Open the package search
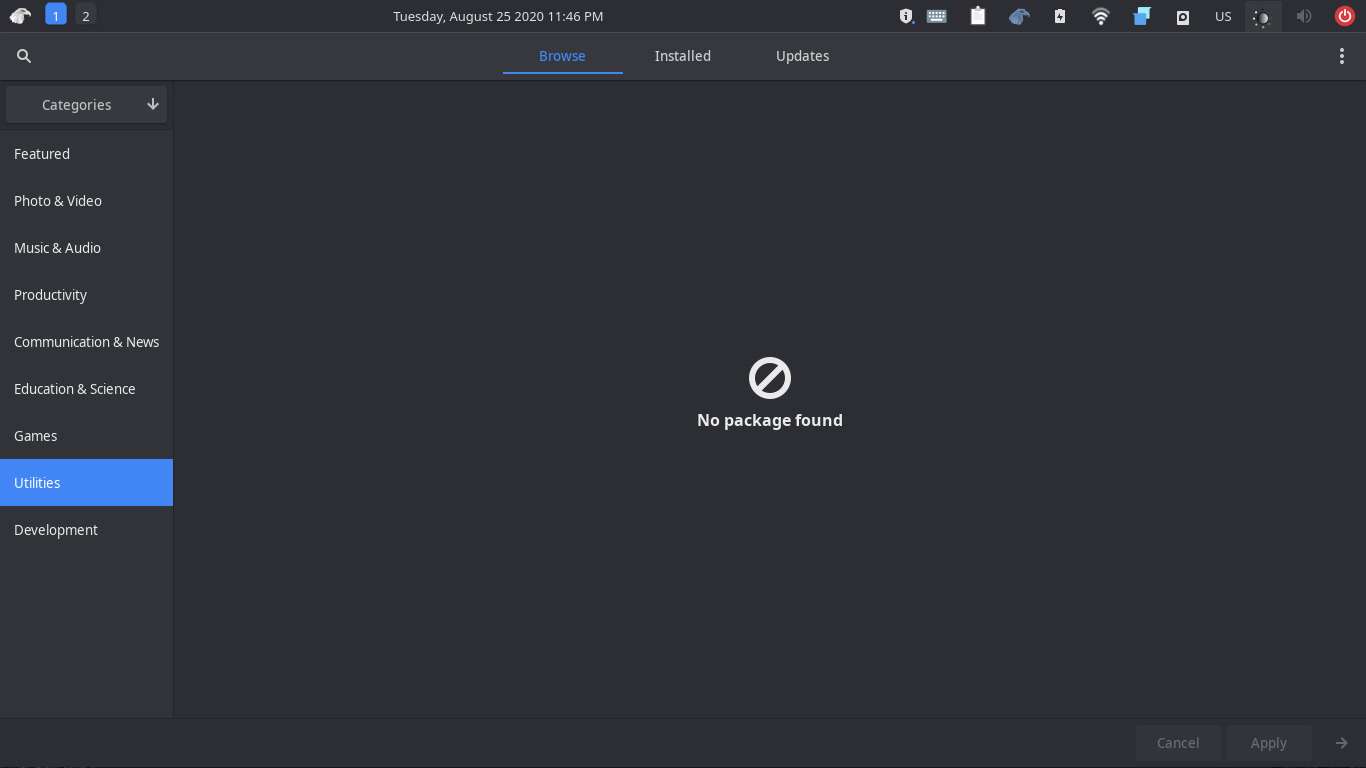This screenshot has height=768, width=1366. tap(24, 56)
